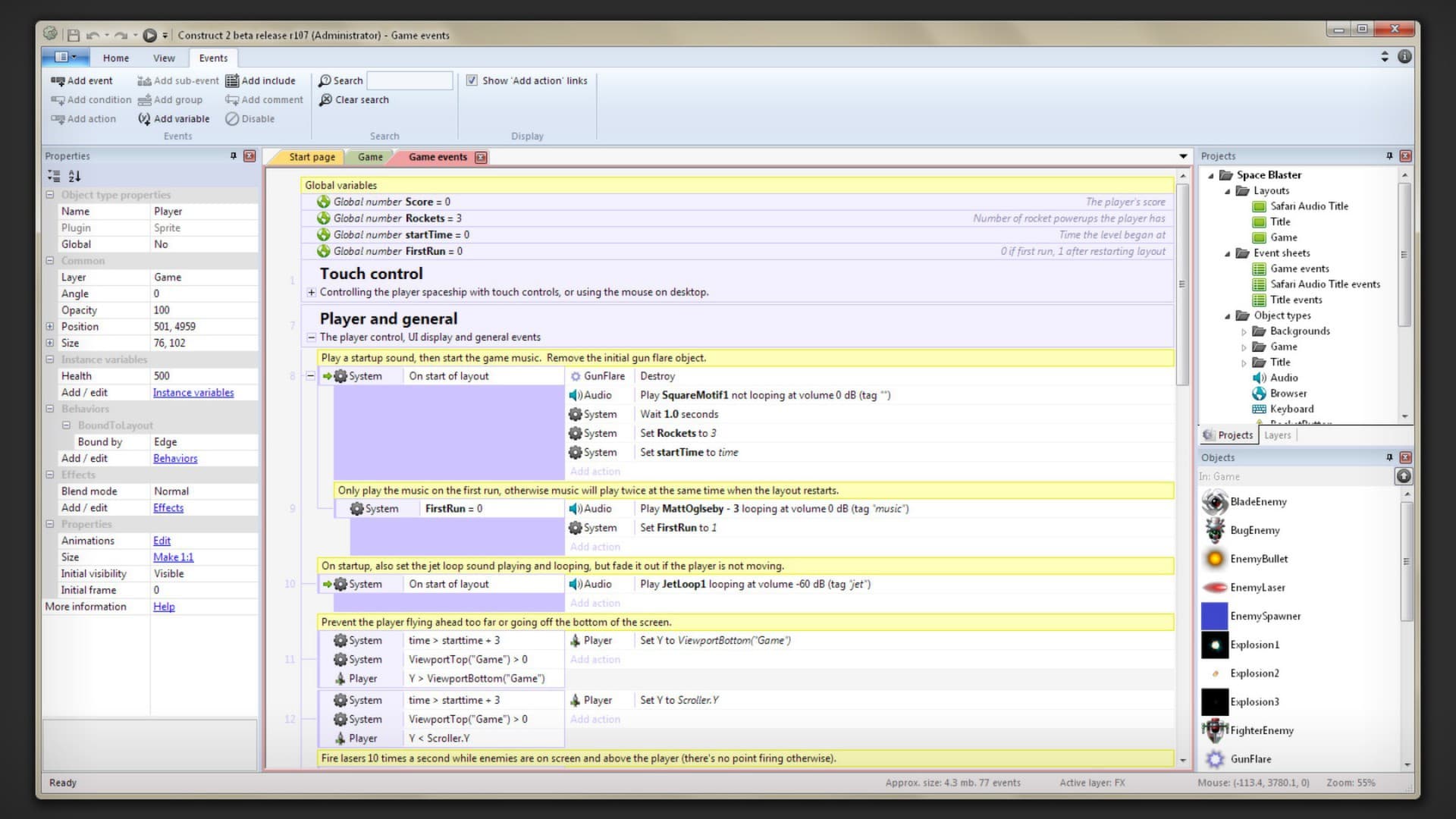Click into the Search text field

(x=409, y=80)
